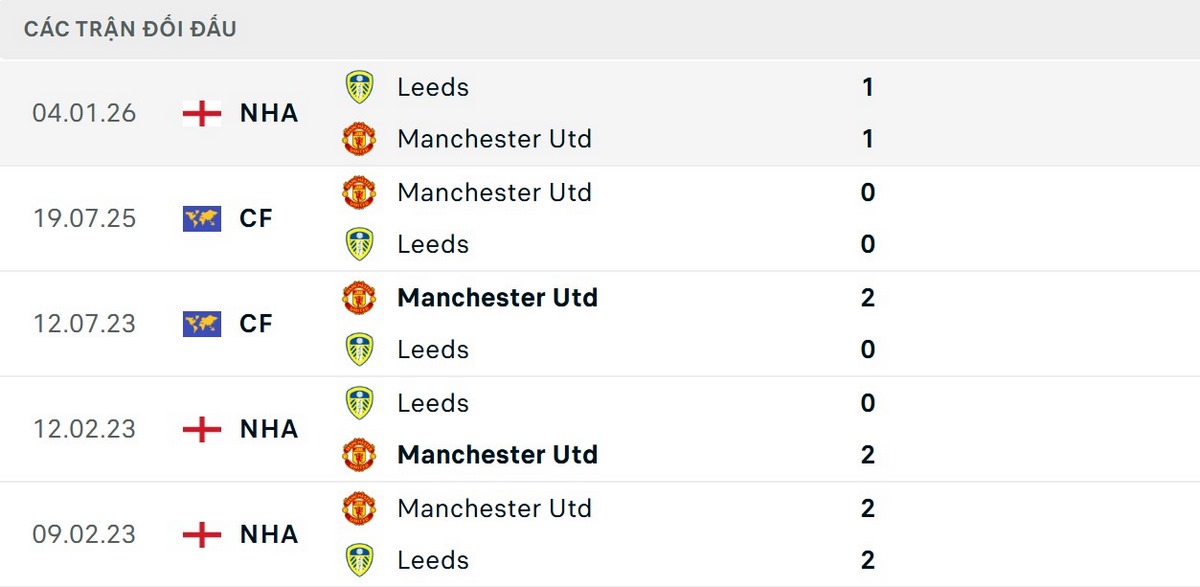This screenshot has width=1200, height=587.
Task: Click the Leeds badge in the 19.07.25 row
Action: click(x=358, y=244)
